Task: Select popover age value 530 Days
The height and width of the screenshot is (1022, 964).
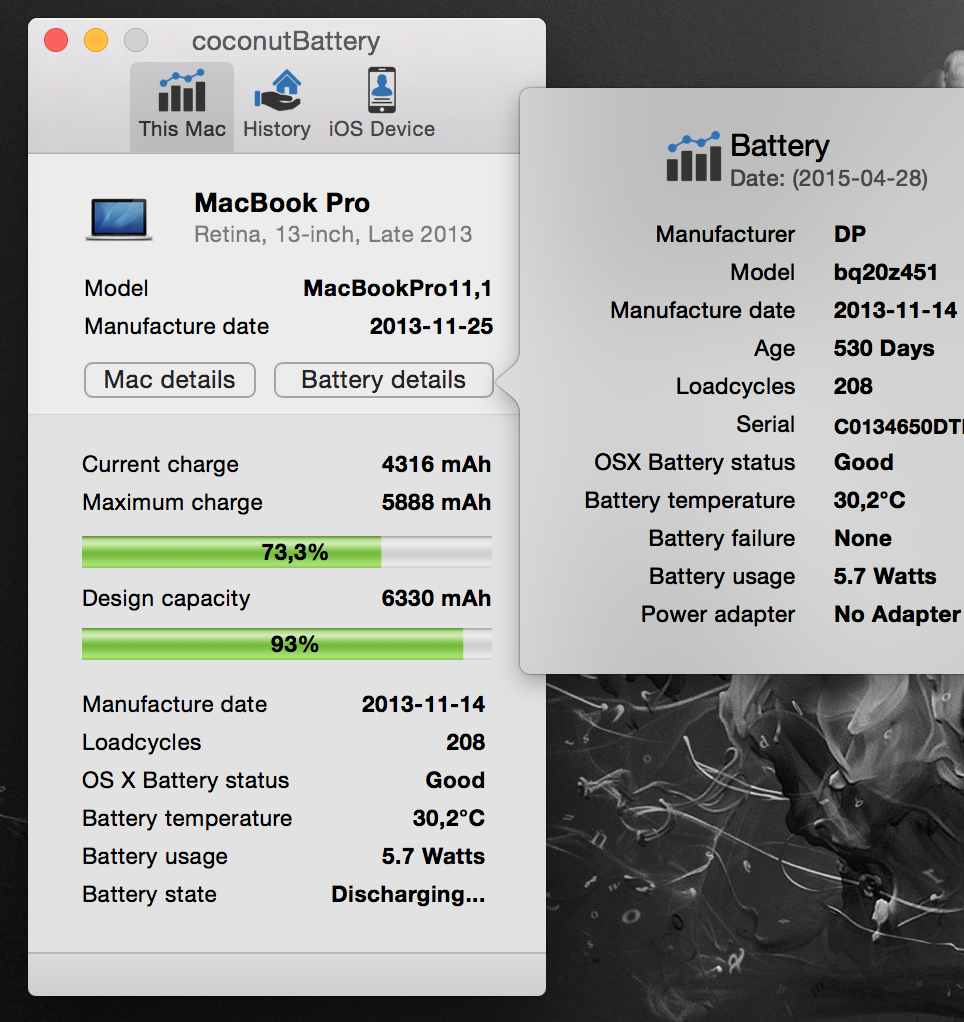Action: point(884,348)
